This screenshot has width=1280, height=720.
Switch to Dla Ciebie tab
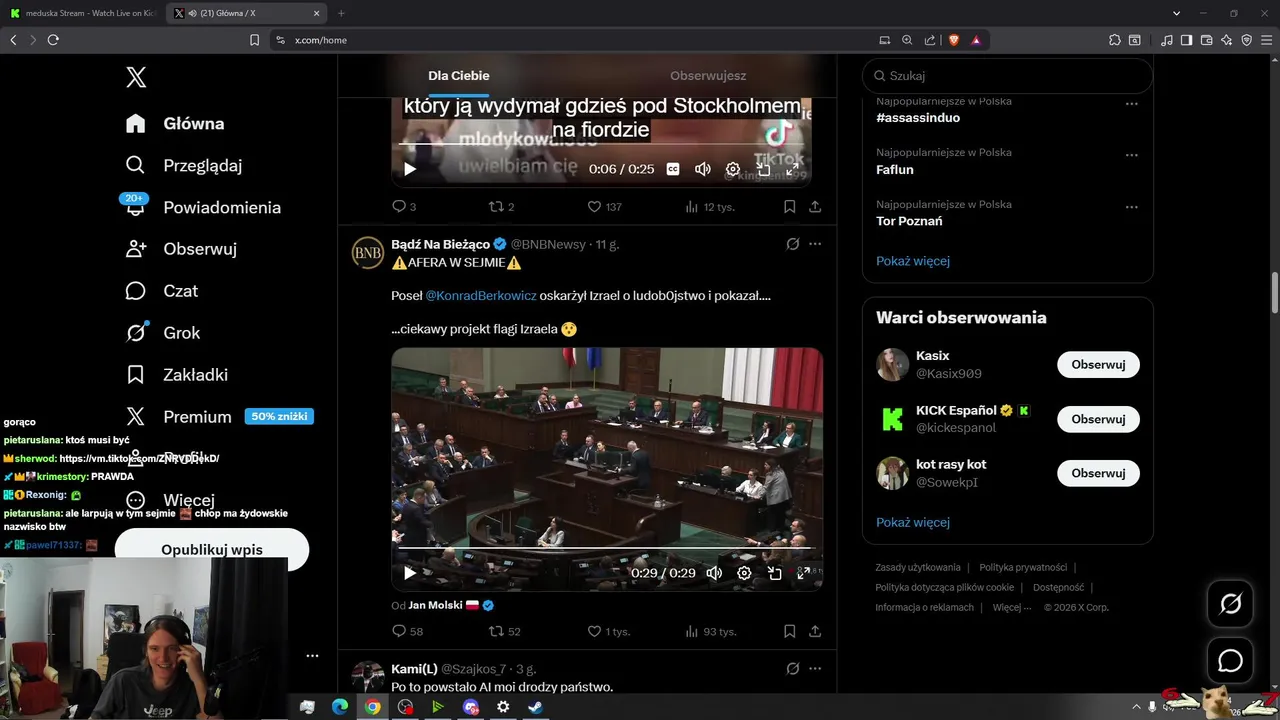(459, 76)
